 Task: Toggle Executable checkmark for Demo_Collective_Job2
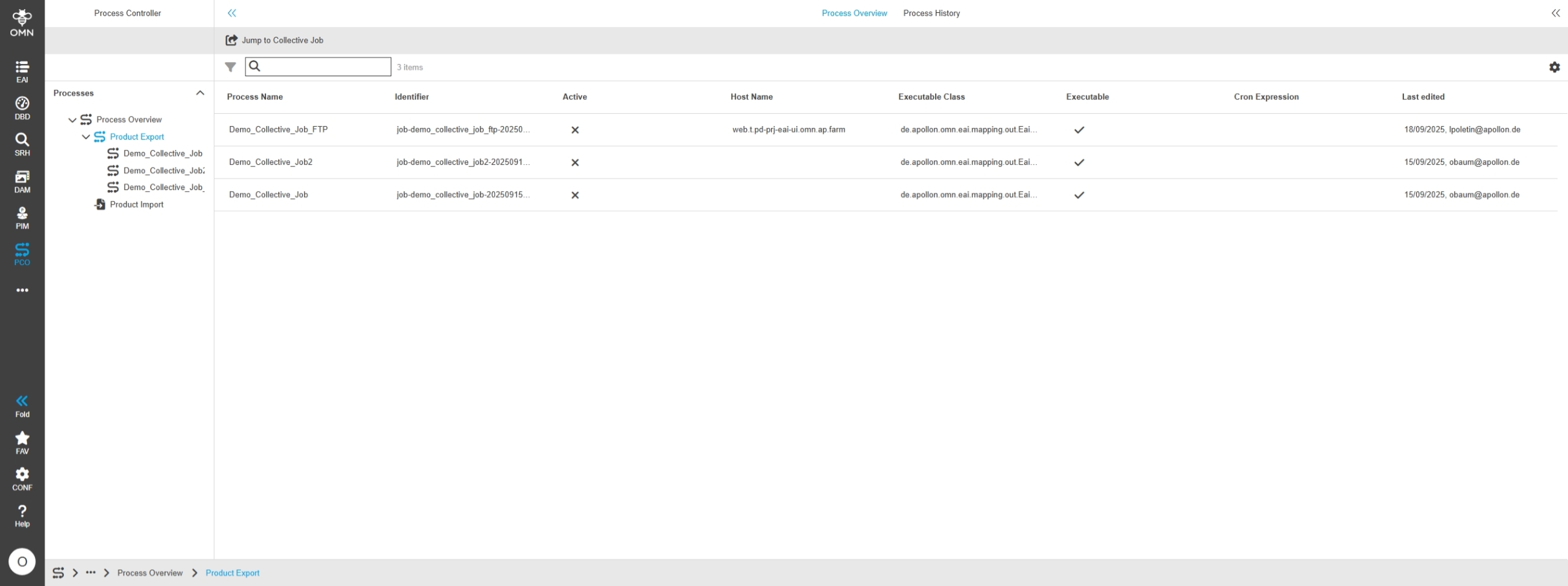coord(1078,163)
